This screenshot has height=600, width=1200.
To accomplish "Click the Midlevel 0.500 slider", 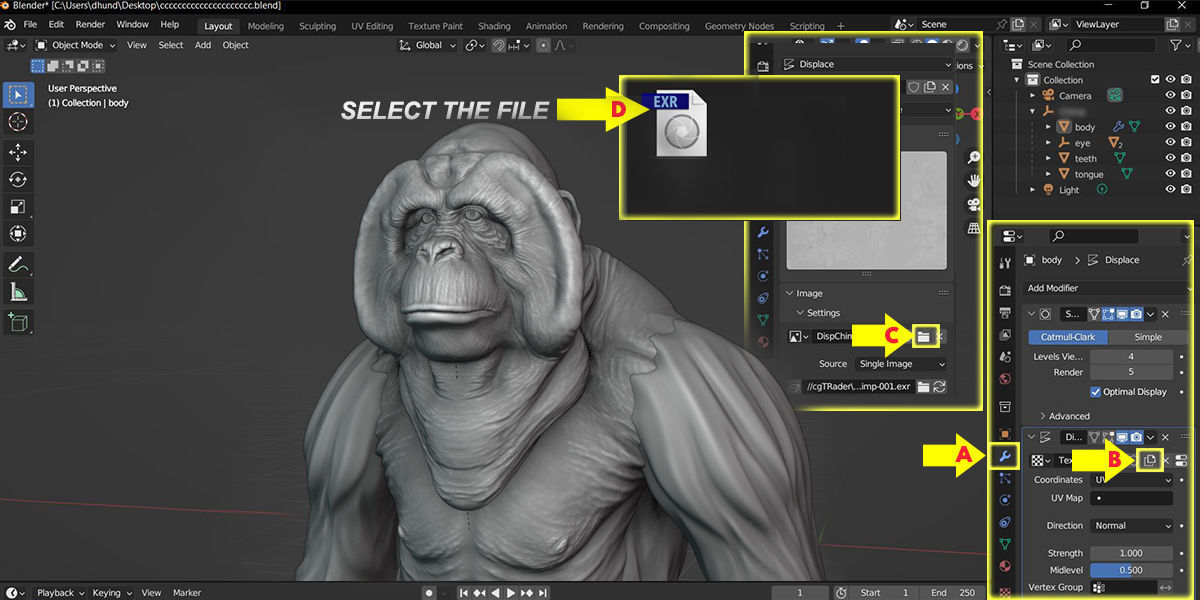I will coord(1132,570).
